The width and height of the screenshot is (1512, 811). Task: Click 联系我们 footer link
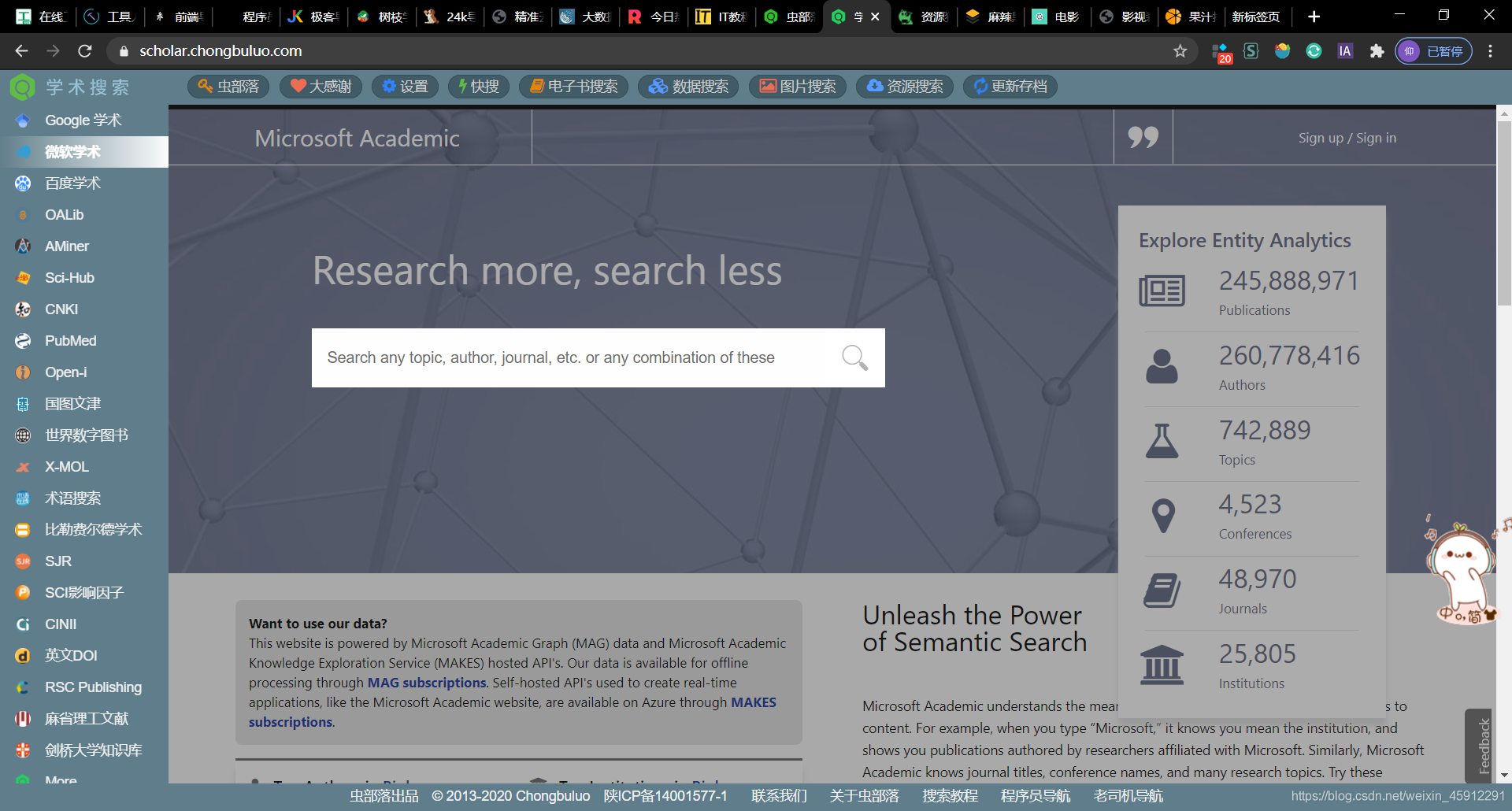[779, 796]
